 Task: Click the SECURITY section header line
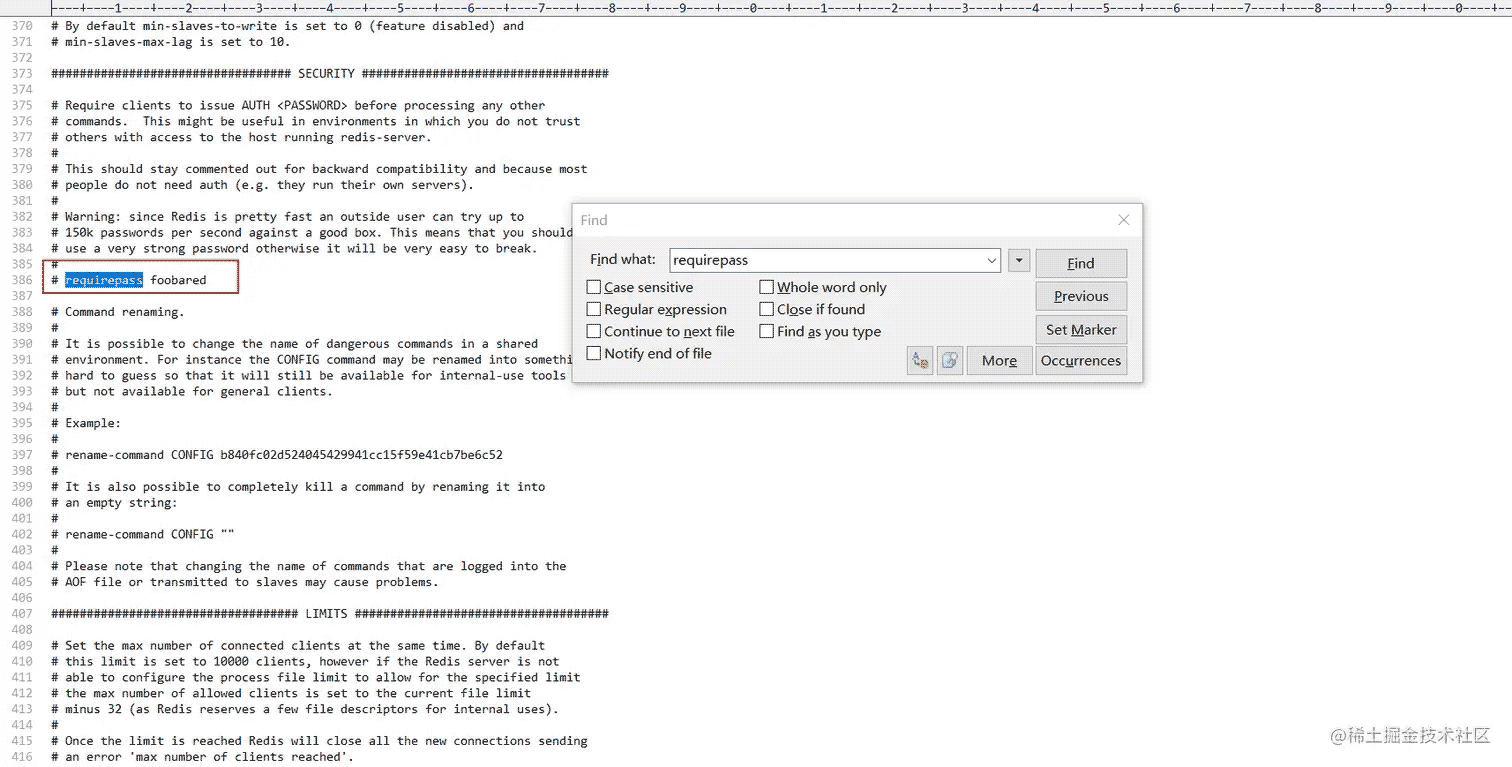330,74
